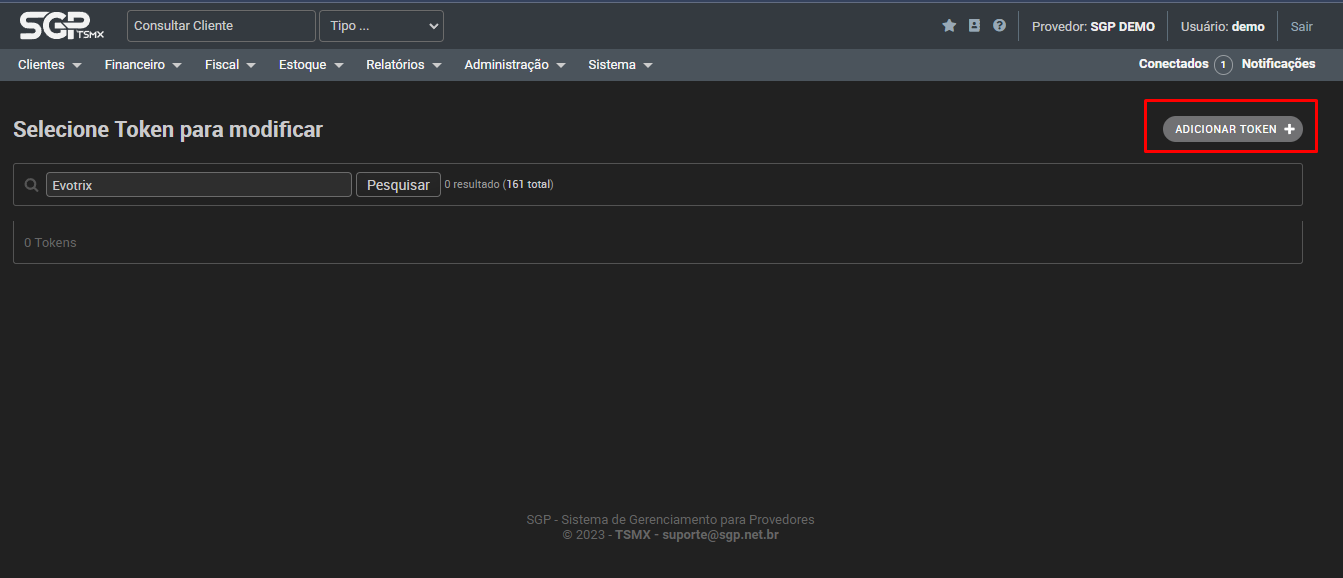1343x578 pixels.
Task: Open the Financeiro menu
Action: [143, 65]
